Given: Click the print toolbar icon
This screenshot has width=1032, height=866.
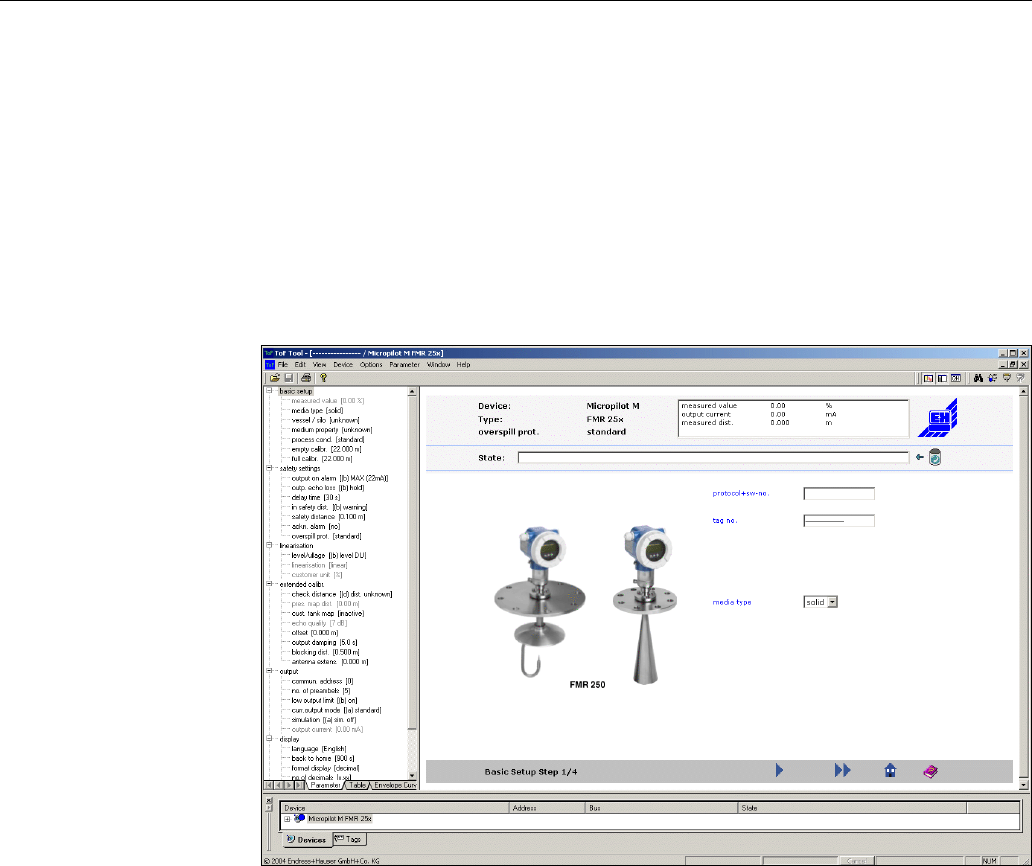Looking at the screenshot, I should coord(306,378).
